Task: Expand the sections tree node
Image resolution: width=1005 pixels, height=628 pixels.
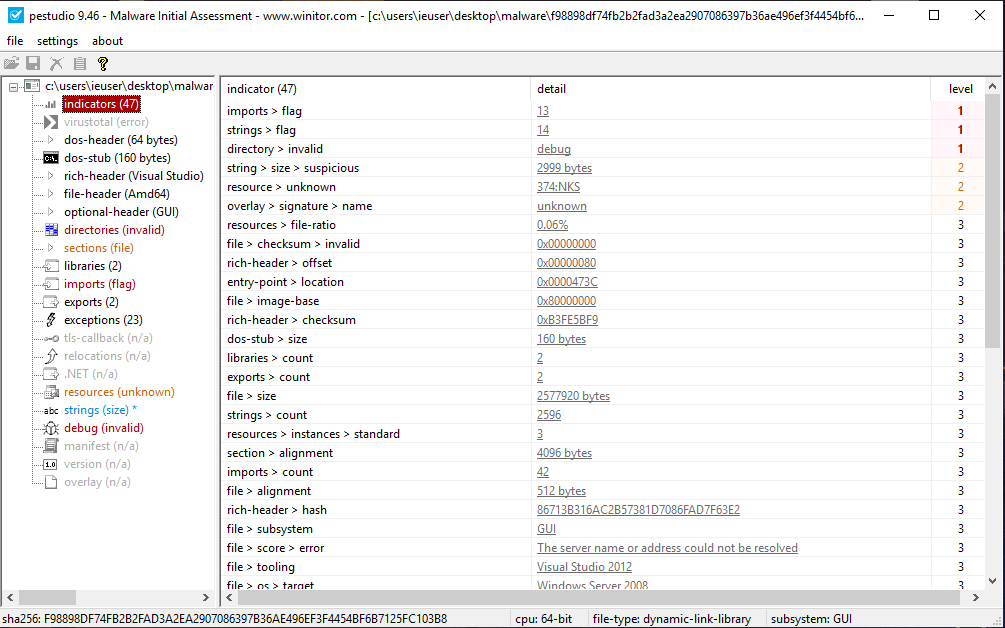Action: 51,247
